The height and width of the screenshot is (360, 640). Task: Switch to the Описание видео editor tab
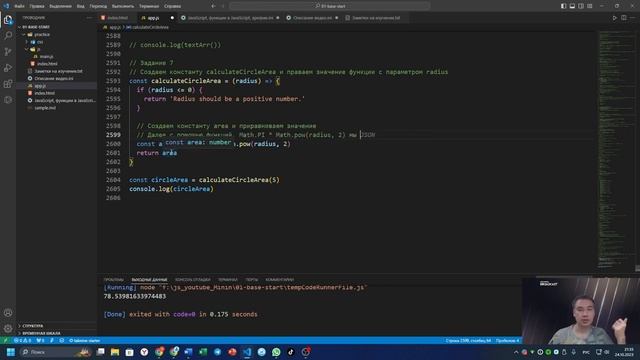pyautogui.click(x=312, y=18)
